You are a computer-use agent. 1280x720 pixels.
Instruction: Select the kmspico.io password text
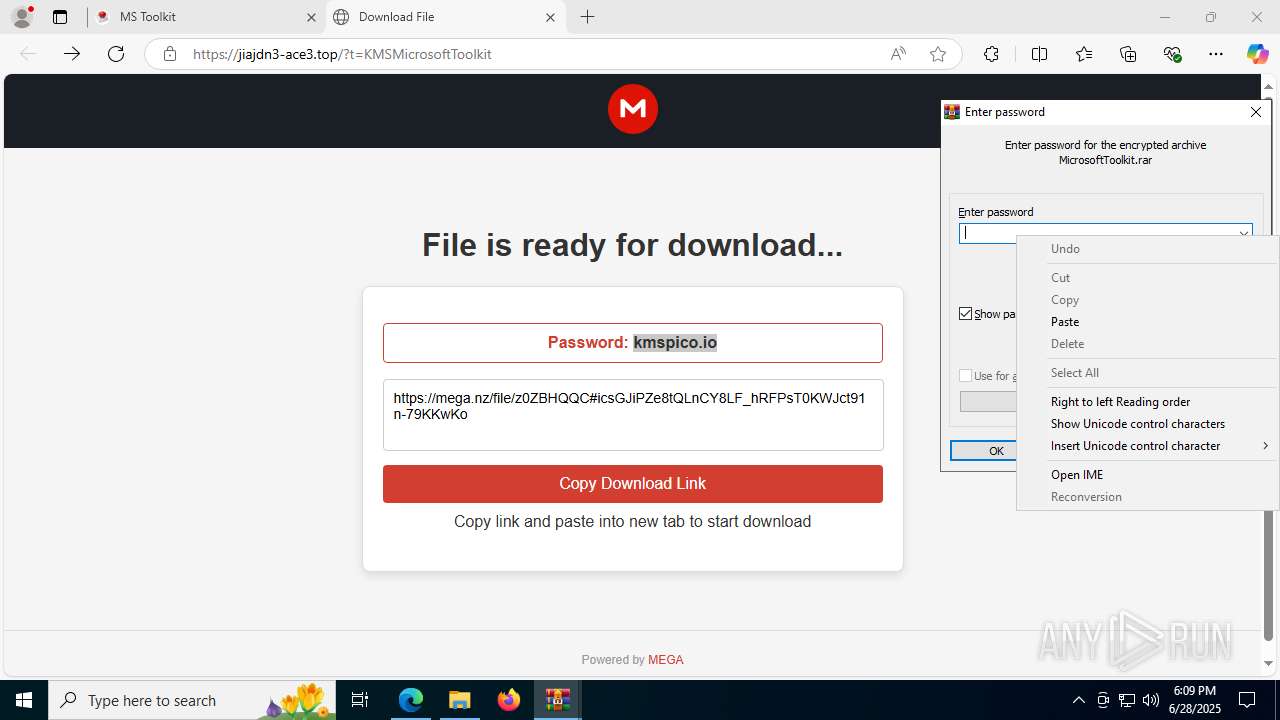pos(675,342)
